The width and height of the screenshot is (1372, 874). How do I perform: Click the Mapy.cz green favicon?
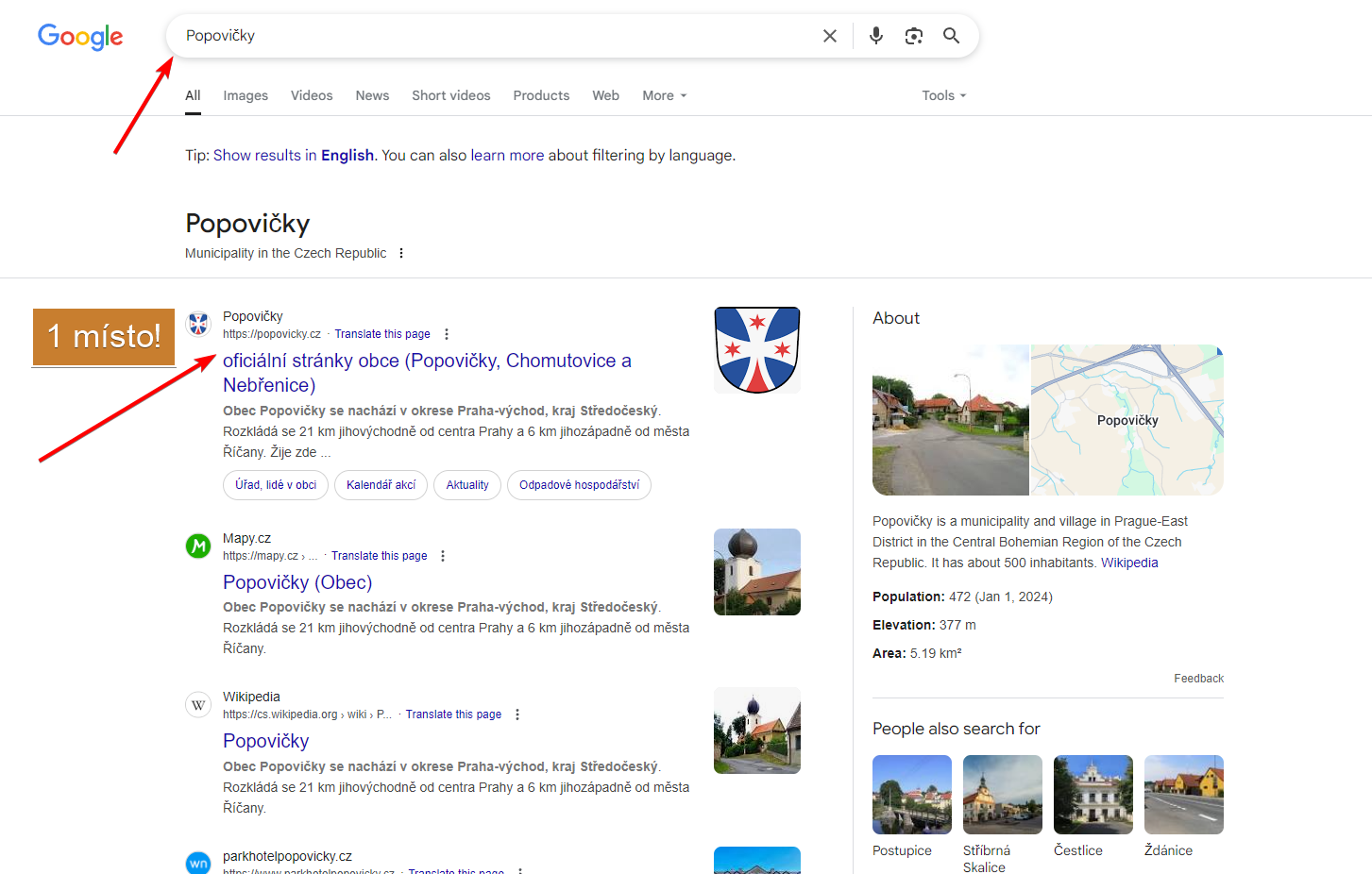click(198, 546)
